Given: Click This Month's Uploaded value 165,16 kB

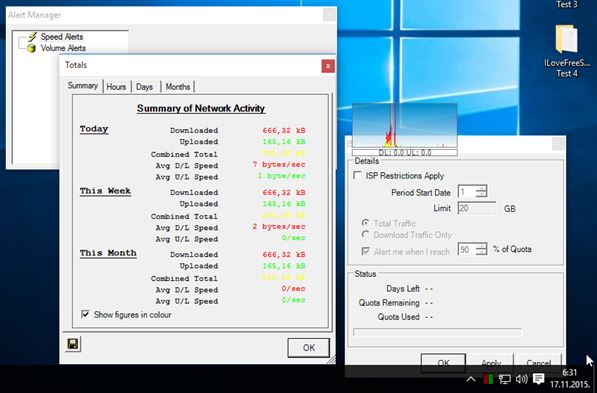Looking at the screenshot, I should coord(284,266).
